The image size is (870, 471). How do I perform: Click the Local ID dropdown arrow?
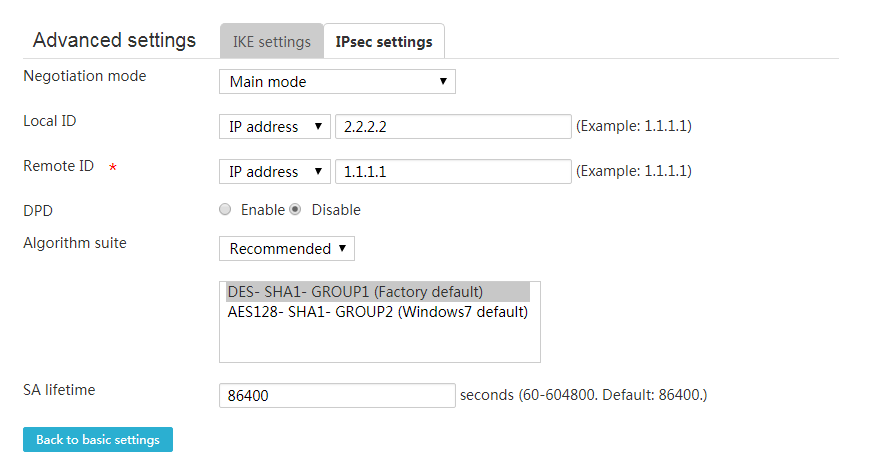(x=318, y=126)
